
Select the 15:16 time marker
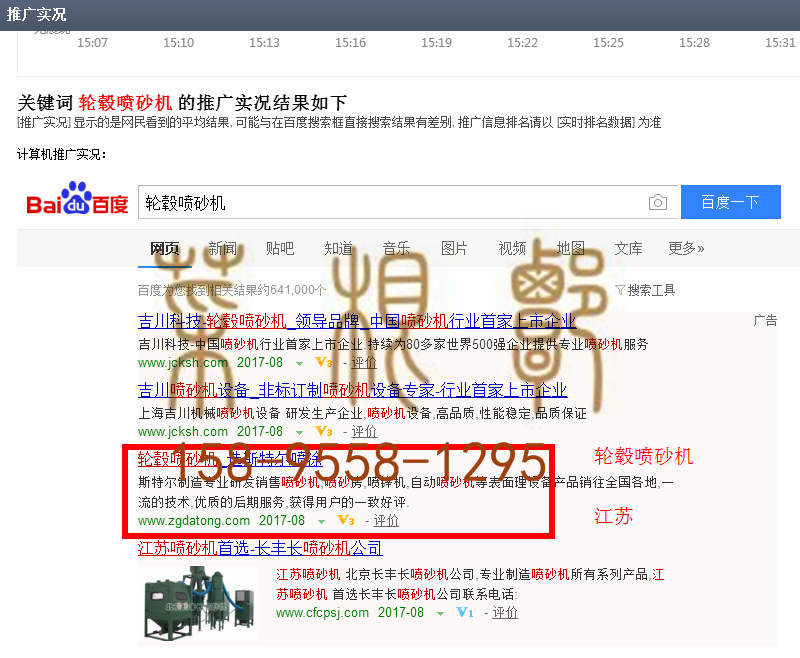point(351,42)
